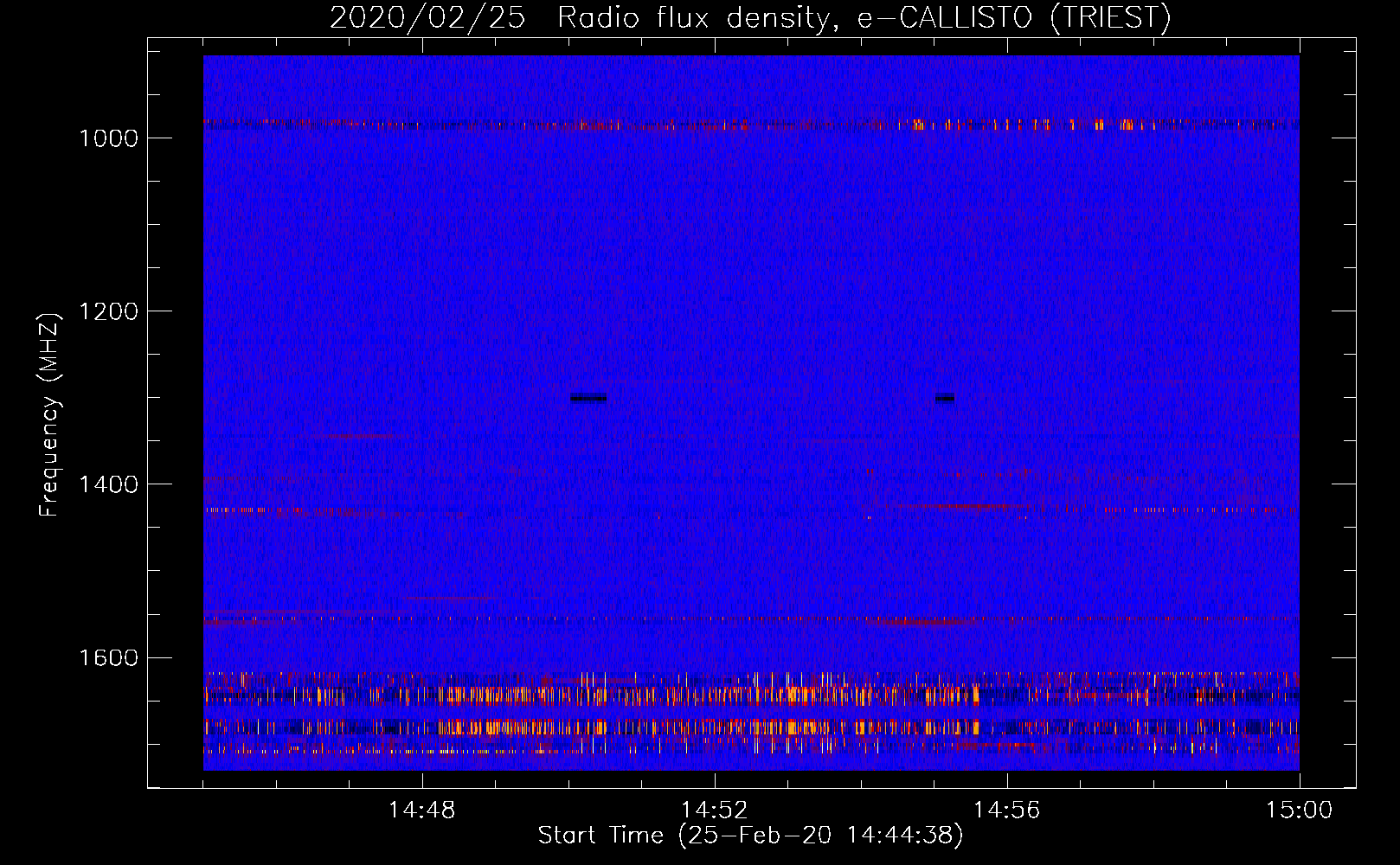Image resolution: width=1400 pixels, height=865 pixels.
Task: Click the 14:52 time axis label
Action: pyautogui.click(x=715, y=811)
